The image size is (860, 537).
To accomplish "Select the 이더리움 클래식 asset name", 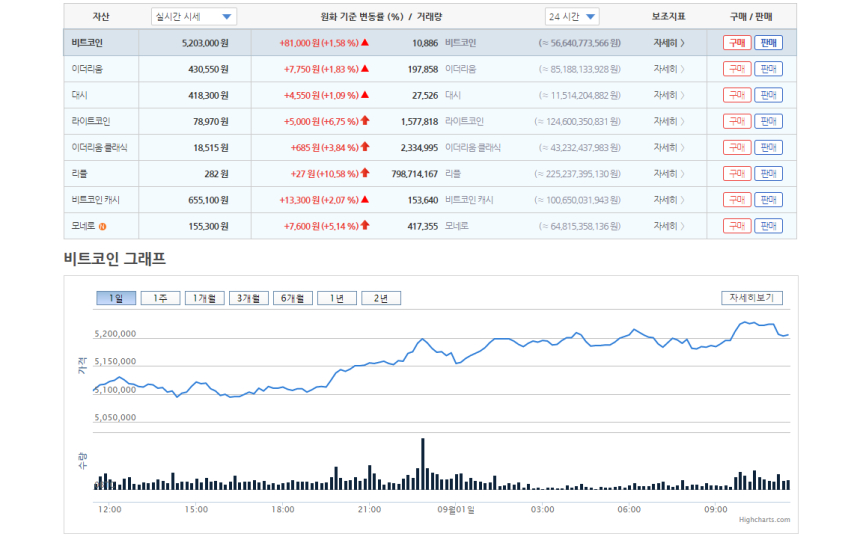I will [99, 148].
